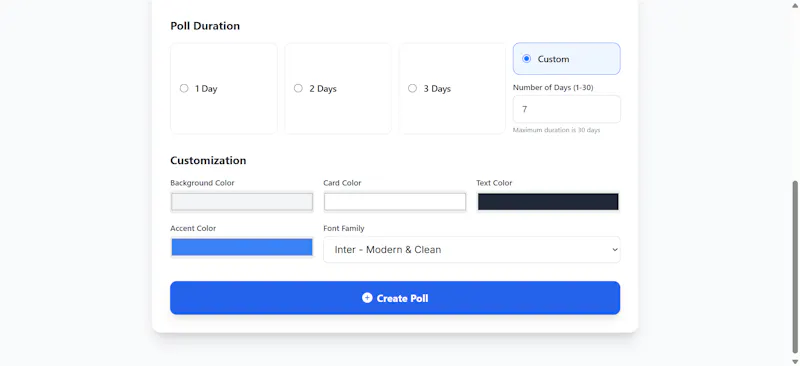800x366 pixels.
Task: Open the Text Color swatch
Action: pyautogui.click(x=548, y=202)
